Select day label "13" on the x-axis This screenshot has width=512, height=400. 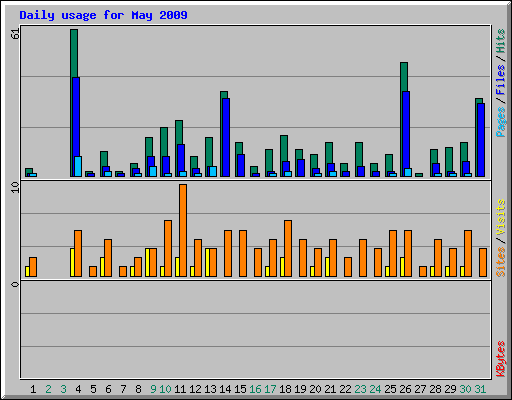coord(210,389)
